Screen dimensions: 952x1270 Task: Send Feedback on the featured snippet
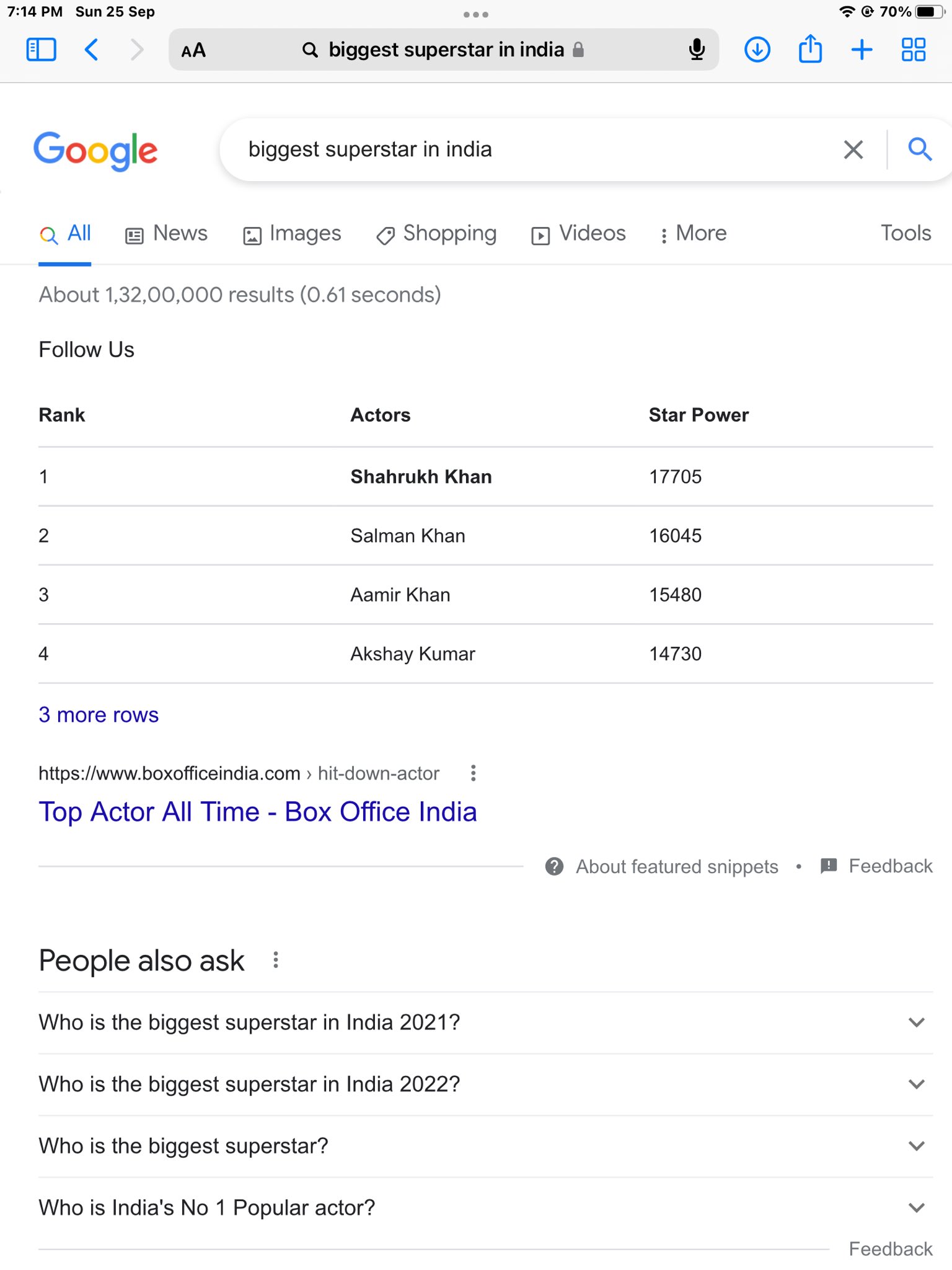click(x=876, y=866)
